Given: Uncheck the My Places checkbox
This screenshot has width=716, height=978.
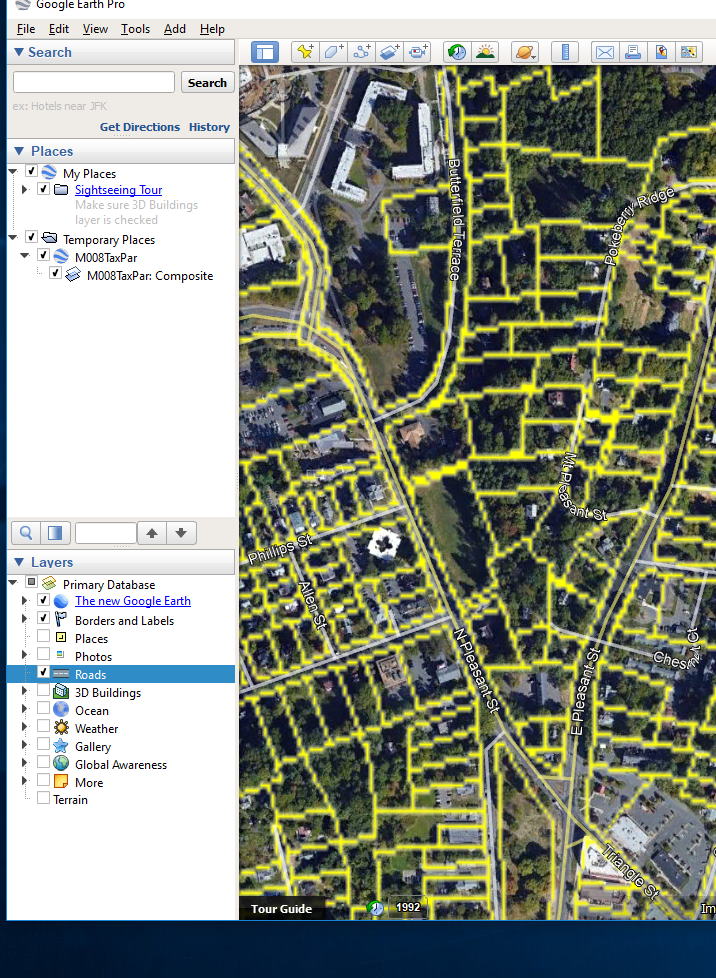Looking at the screenshot, I should (x=31, y=171).
